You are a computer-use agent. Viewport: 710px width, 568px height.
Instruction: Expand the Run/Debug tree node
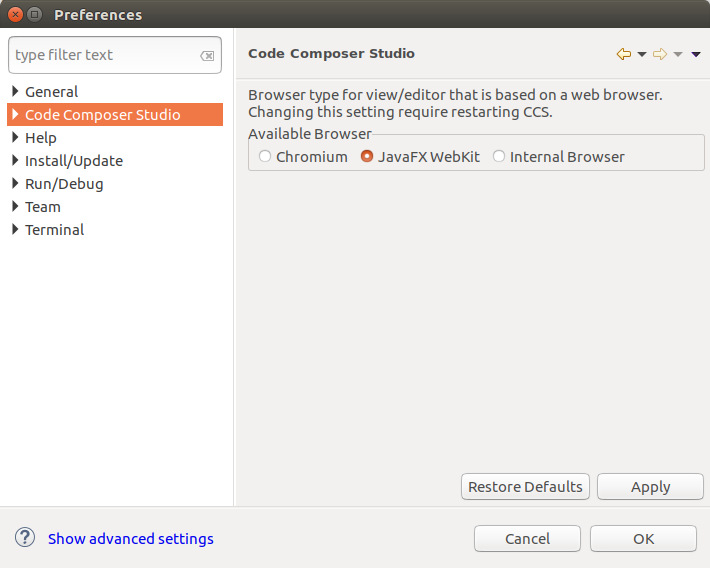click(x=15, y=184)
